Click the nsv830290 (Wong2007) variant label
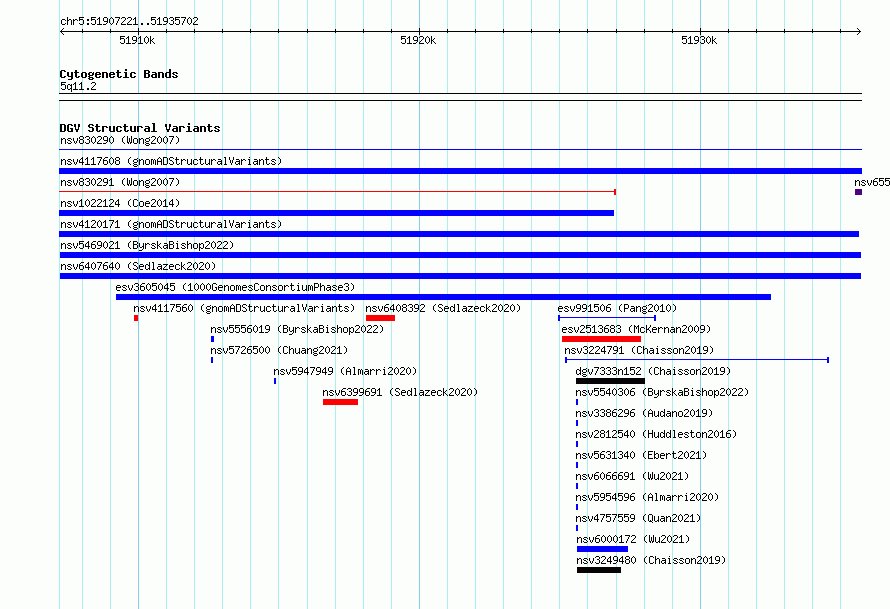The width and height of the screenshot is (890, 609). click(x=120, y=140)
